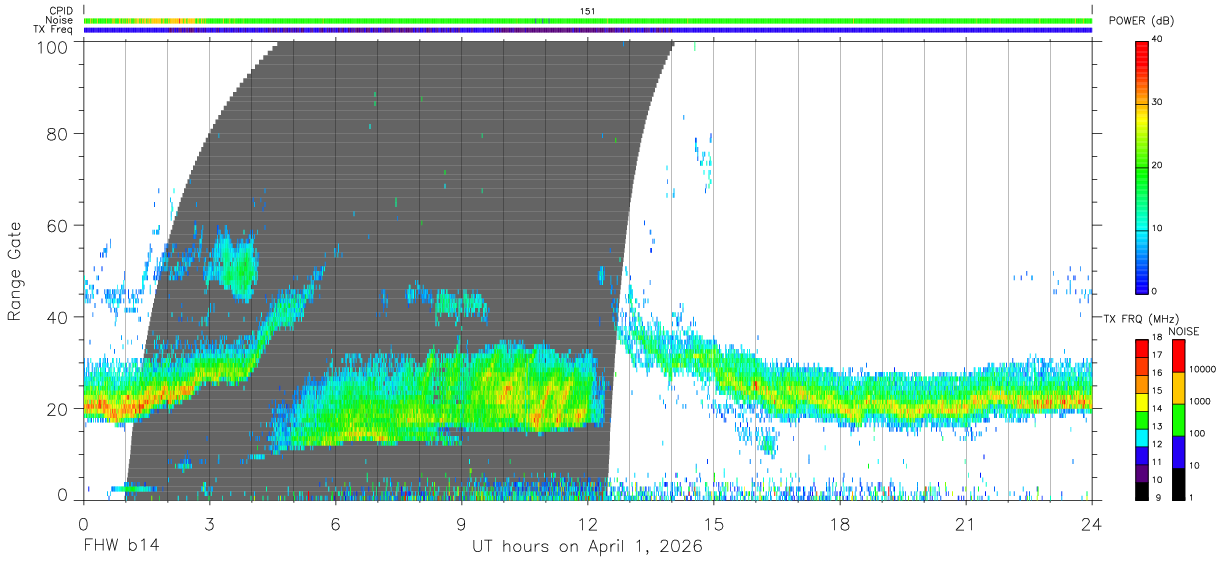Click the 60 tick on Range Gate axis

pos(58,226)
